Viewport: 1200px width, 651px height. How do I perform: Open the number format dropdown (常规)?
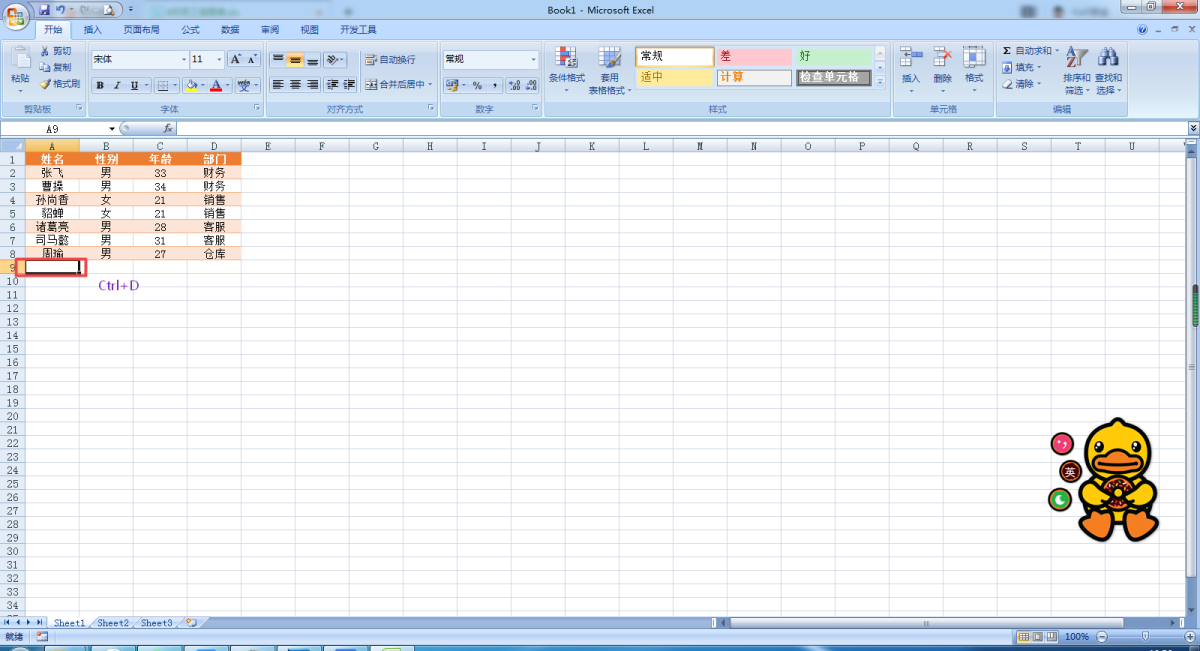(533, 60)
